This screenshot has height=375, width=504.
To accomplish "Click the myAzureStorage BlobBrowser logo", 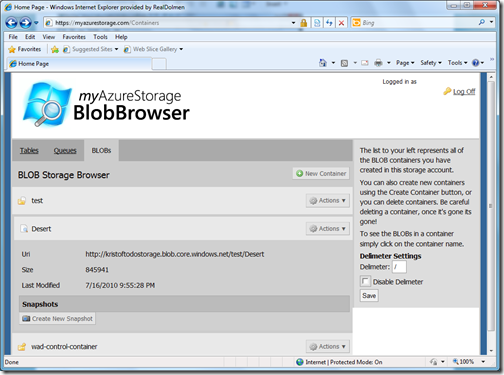I will pos(106,104).
